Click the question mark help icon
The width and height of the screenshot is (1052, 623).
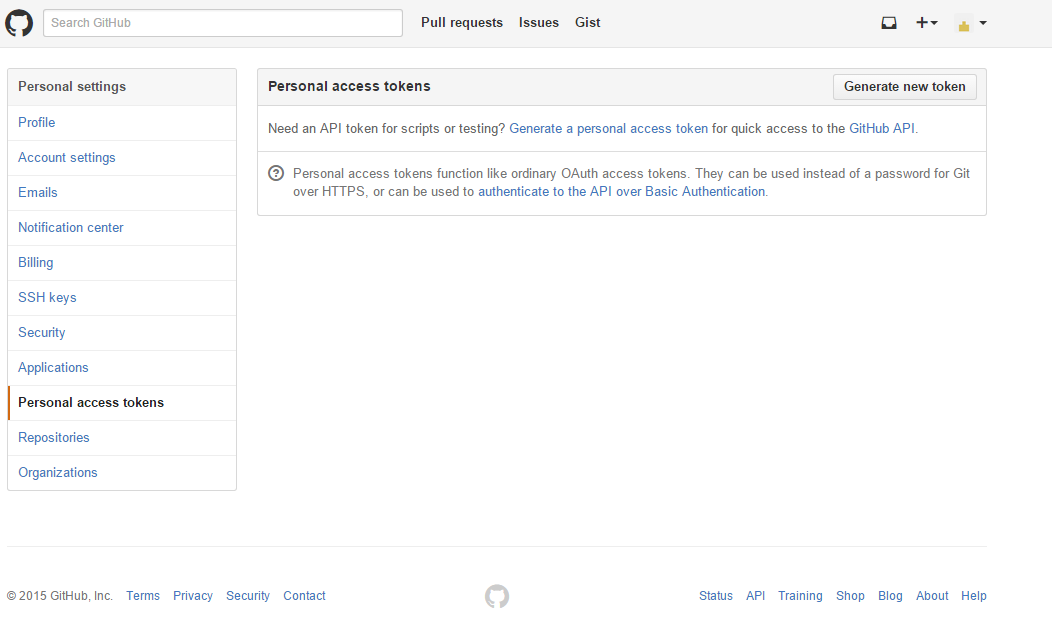pyautogui.click(x=276, y=173)
